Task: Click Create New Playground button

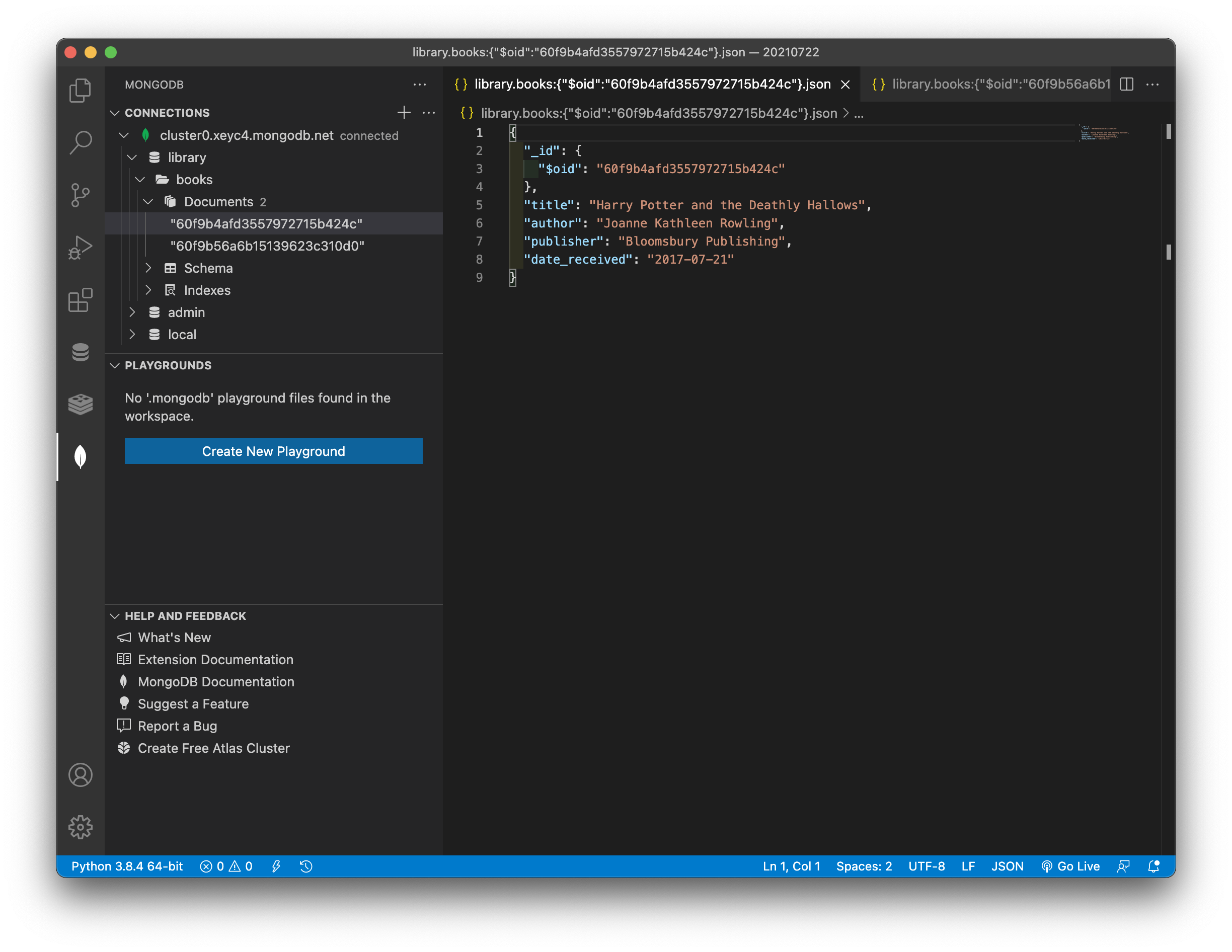Action: click(x=273, y=451)
